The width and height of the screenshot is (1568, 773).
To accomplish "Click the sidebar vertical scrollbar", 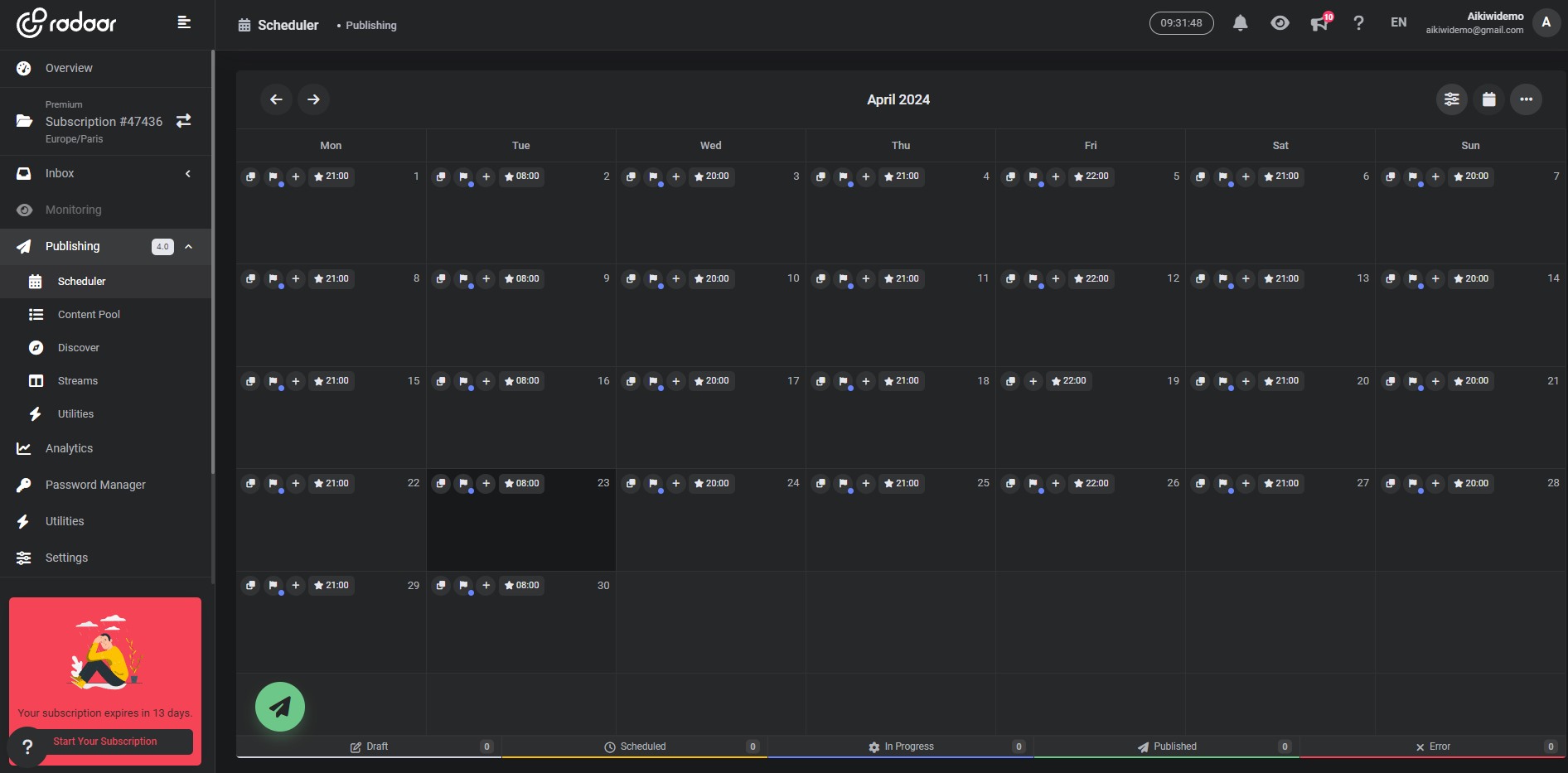I will 213,261.
